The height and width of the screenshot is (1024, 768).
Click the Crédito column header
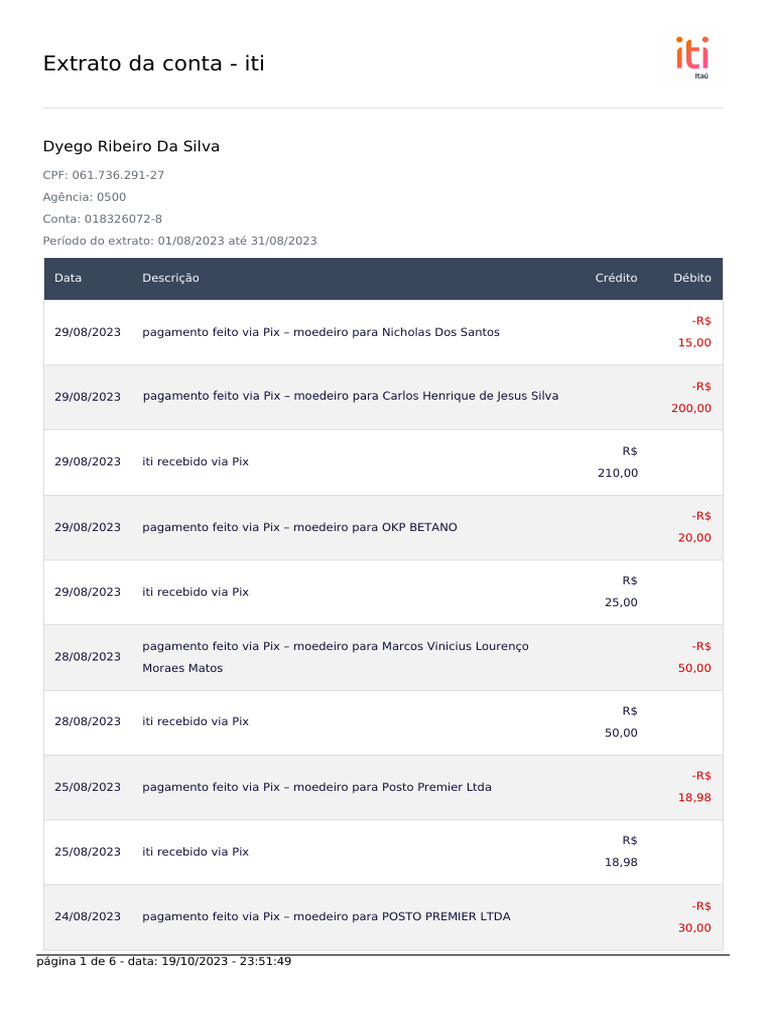click(616, 278)
